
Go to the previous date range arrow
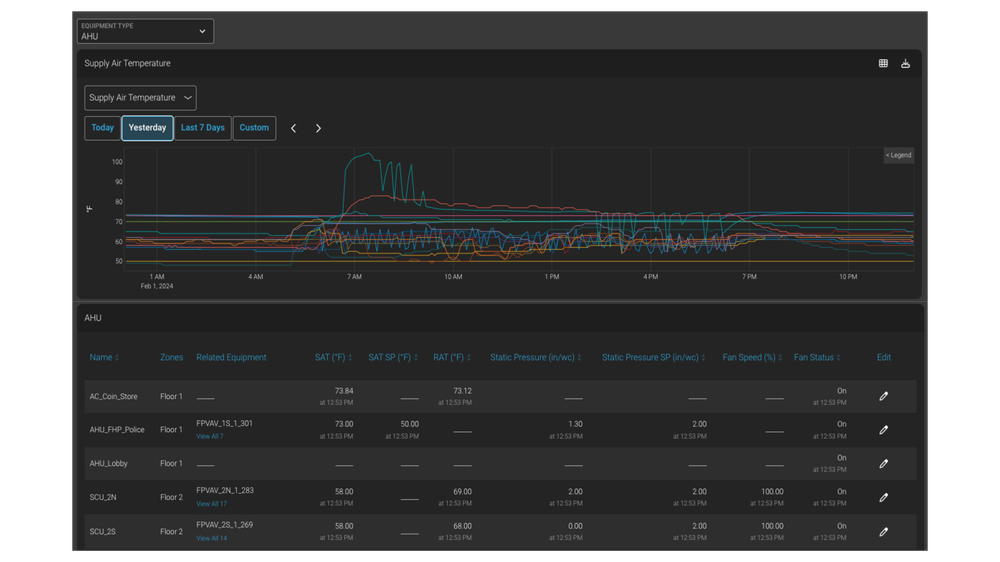tap(293, 128)
